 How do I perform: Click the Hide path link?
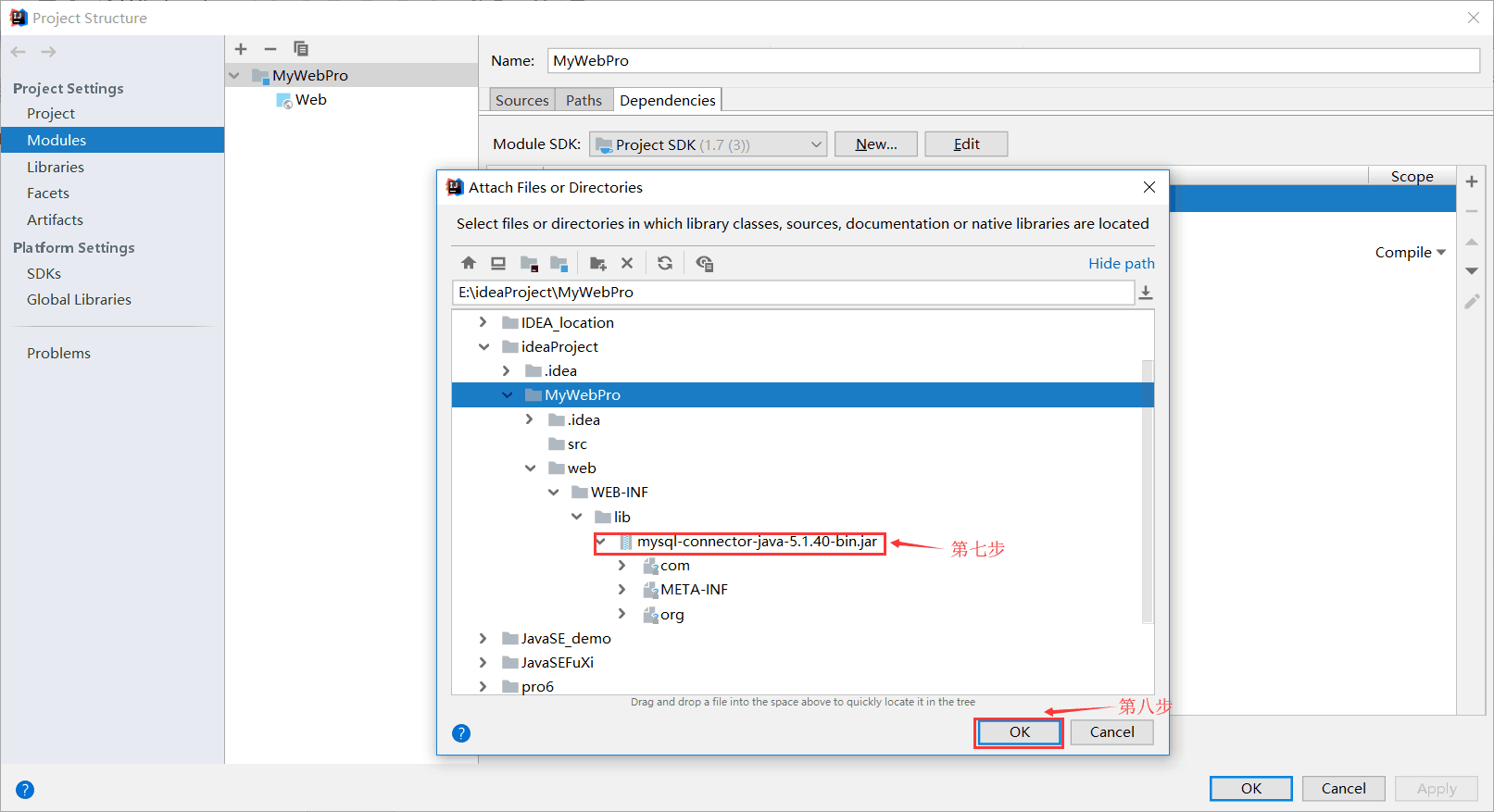1121,264
